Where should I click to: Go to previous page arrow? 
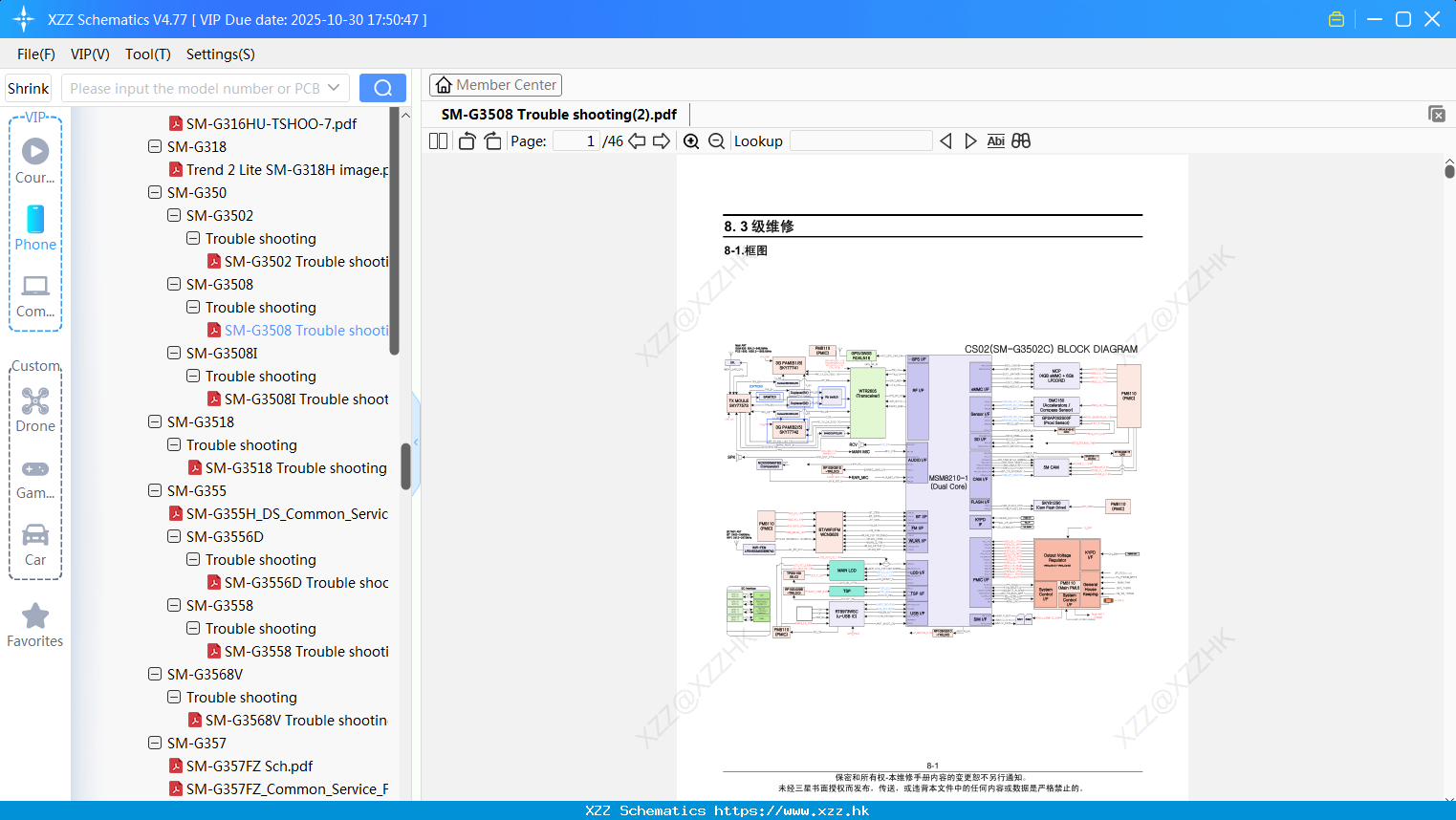click(x=637, y=141)
